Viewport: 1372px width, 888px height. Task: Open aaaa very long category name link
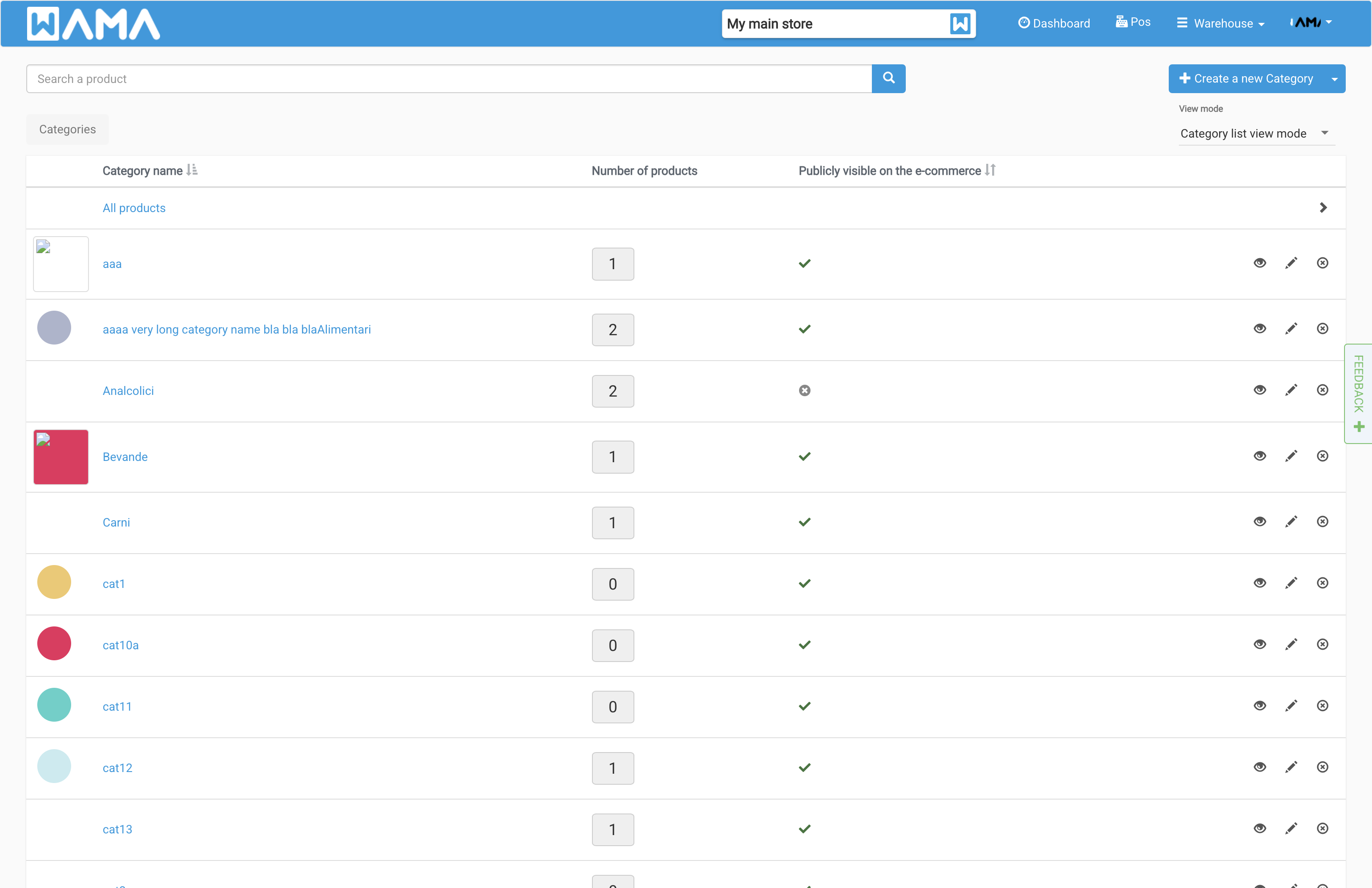tap(236, 330)
